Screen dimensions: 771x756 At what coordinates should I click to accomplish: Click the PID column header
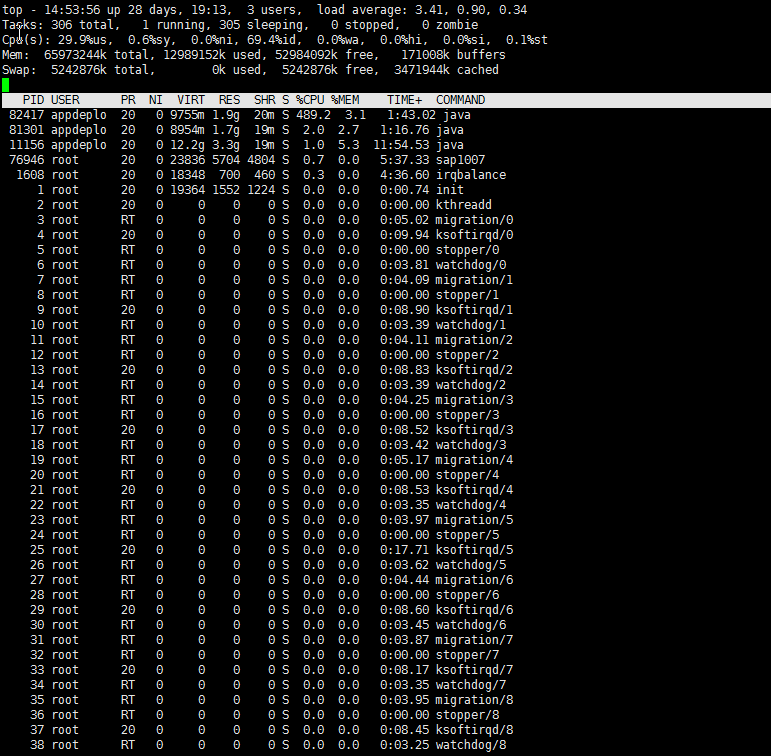[x=33, y=100]
